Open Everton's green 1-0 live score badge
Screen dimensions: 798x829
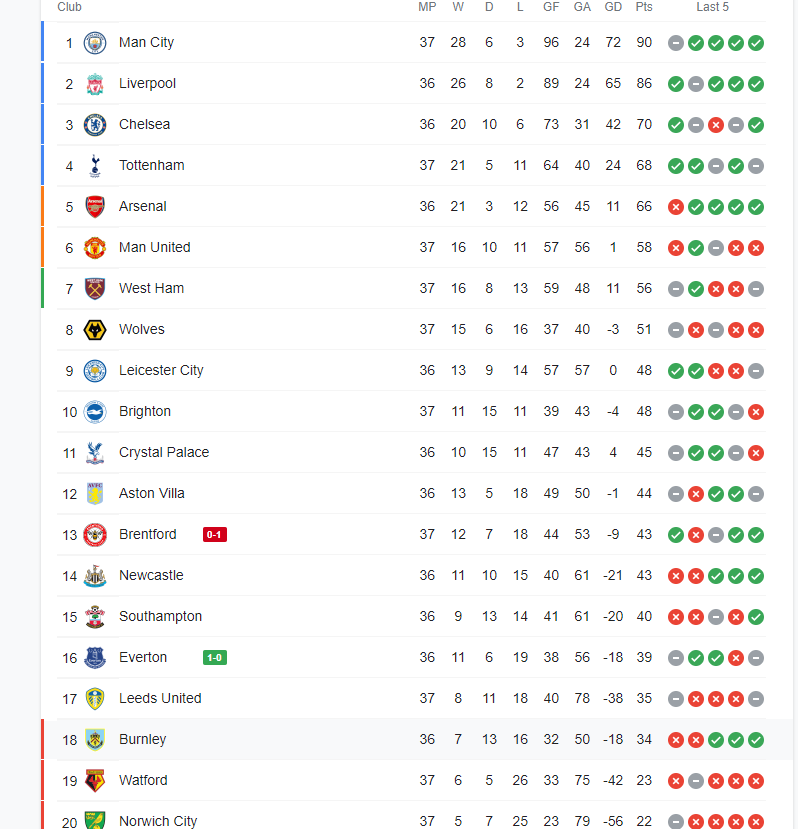[215, 658]
